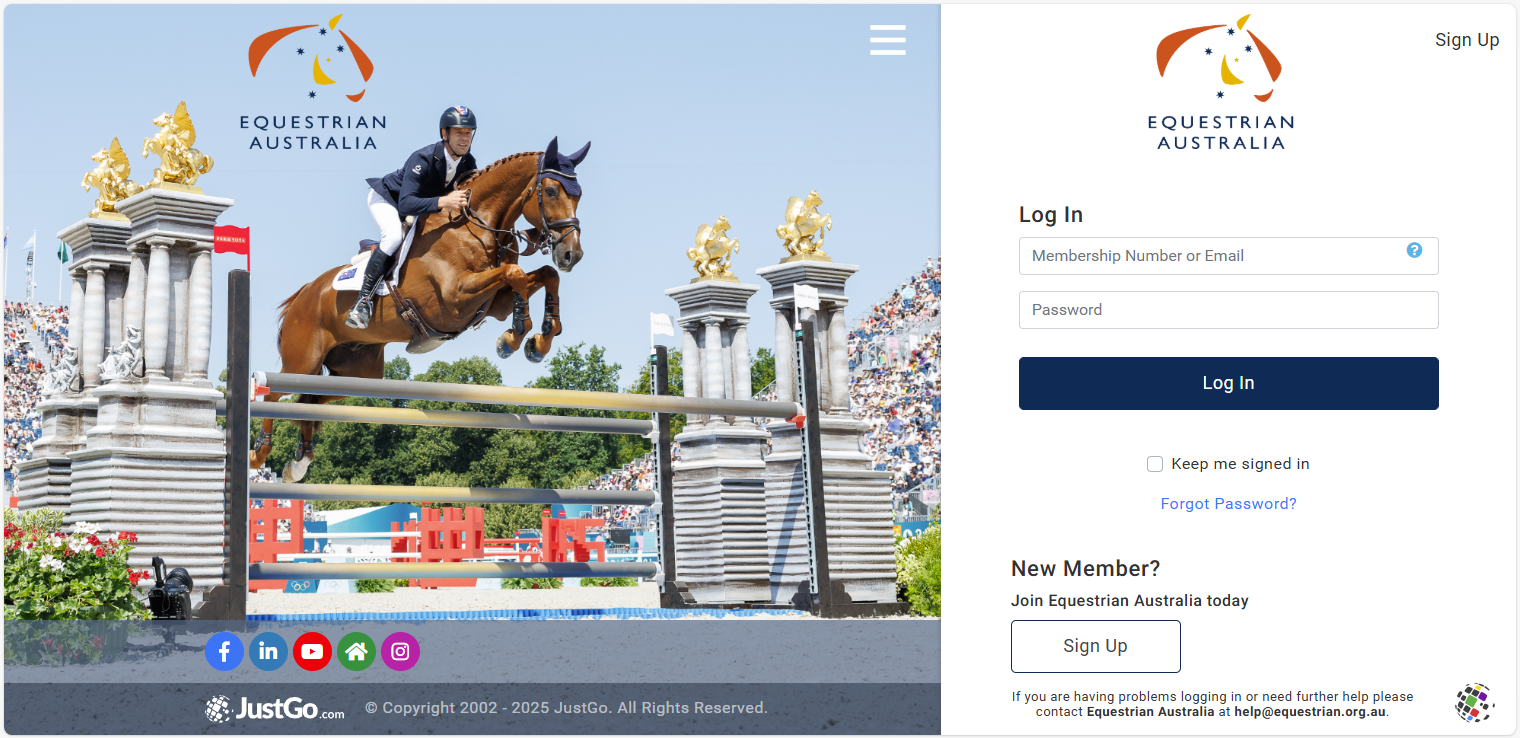Focus the Membership Number or Email field
1520x738 pixels.
pos(1228,256)
